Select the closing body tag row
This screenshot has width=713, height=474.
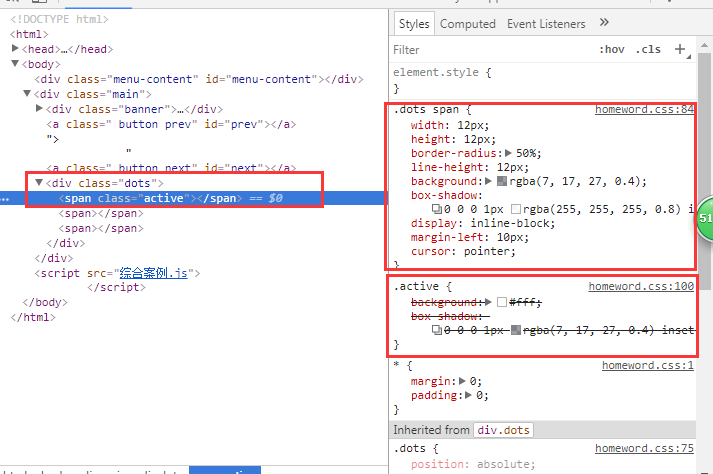(45, 303)
